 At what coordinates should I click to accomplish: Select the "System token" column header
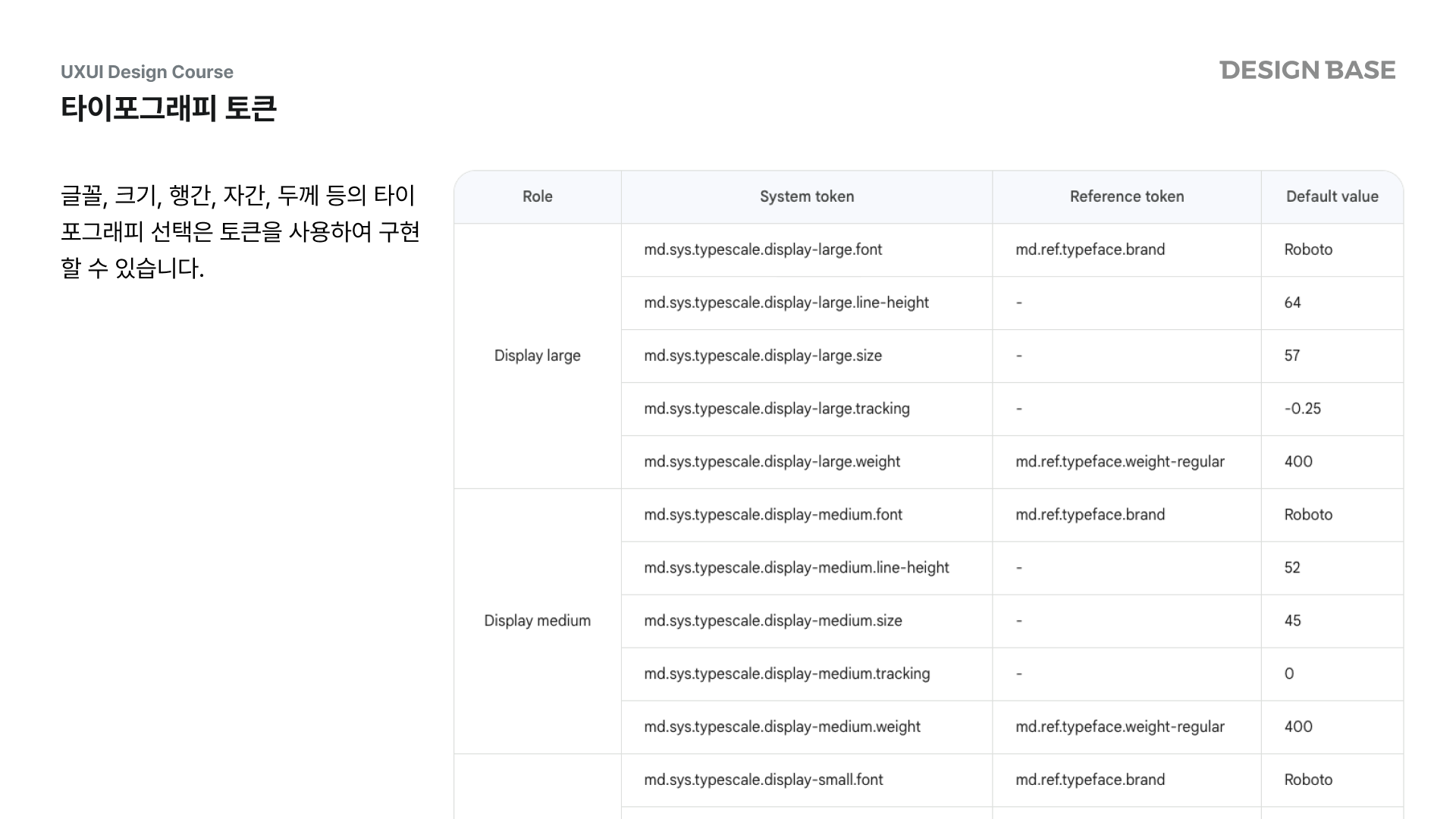pyautogui.click(x=807, y=196)
